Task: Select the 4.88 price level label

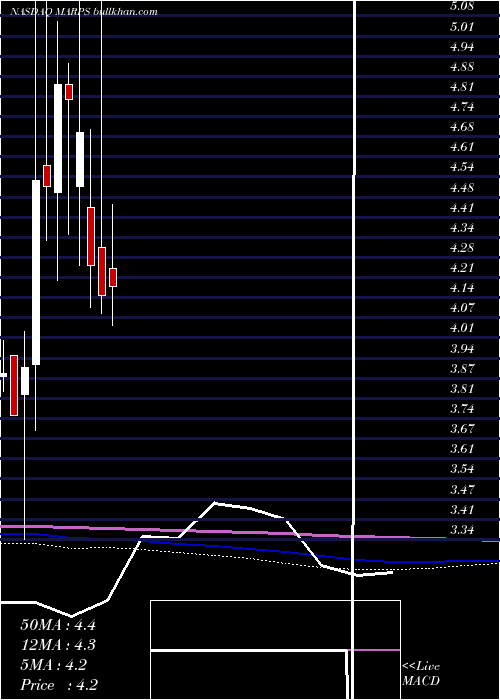Action: tap(462, 67)
